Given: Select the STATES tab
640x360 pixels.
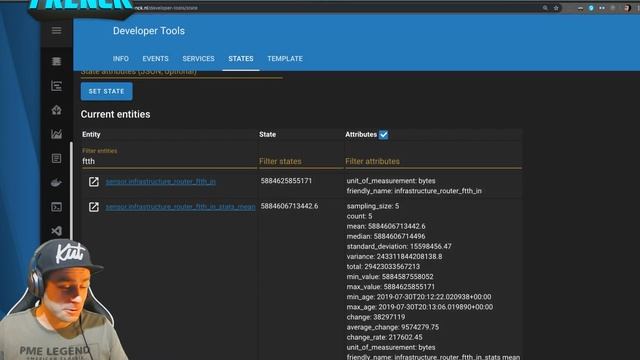Looking at the screenshot, I should point(241,59).
